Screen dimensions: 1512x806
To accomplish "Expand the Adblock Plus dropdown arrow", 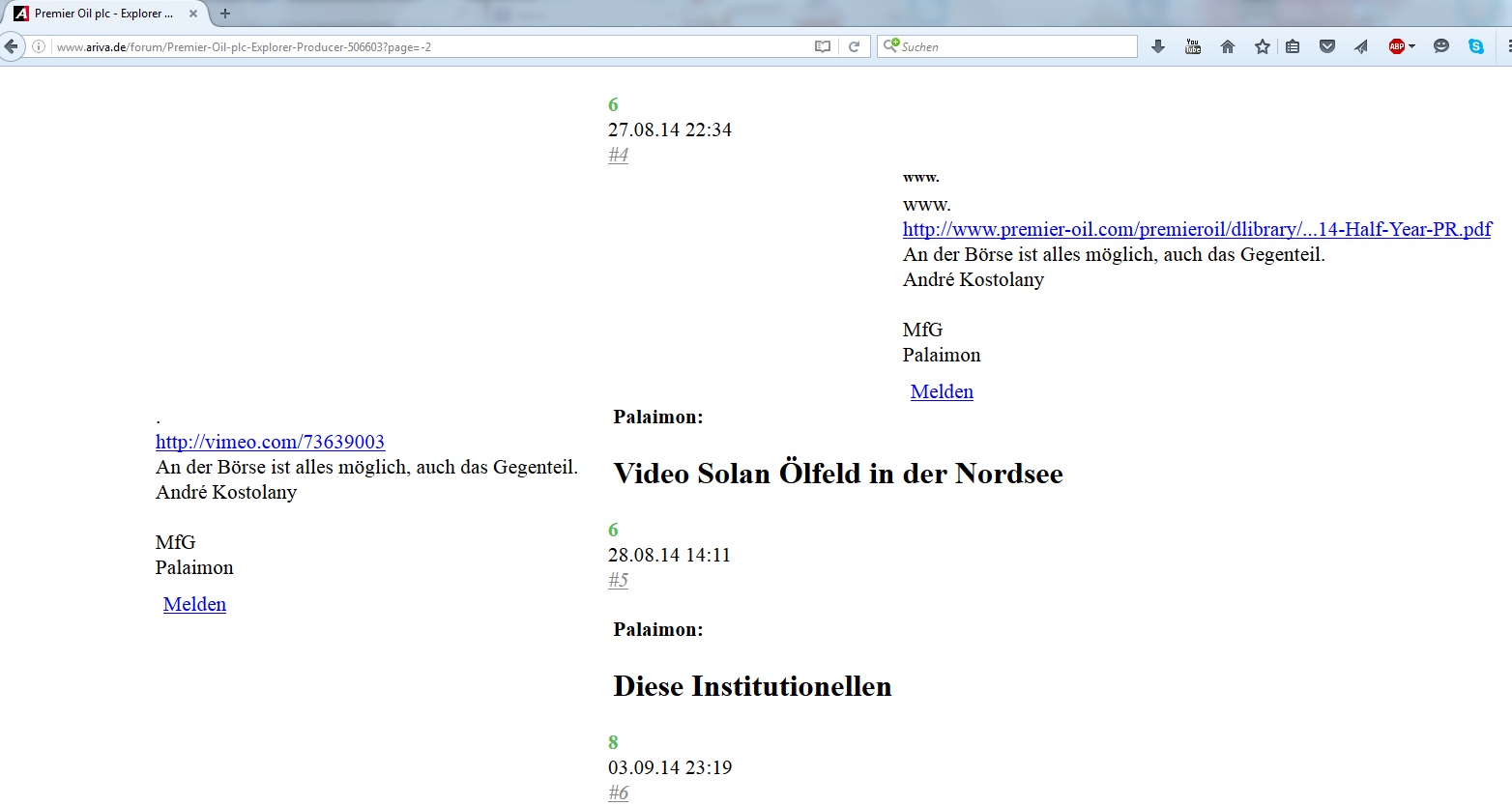I will 1411,46.
